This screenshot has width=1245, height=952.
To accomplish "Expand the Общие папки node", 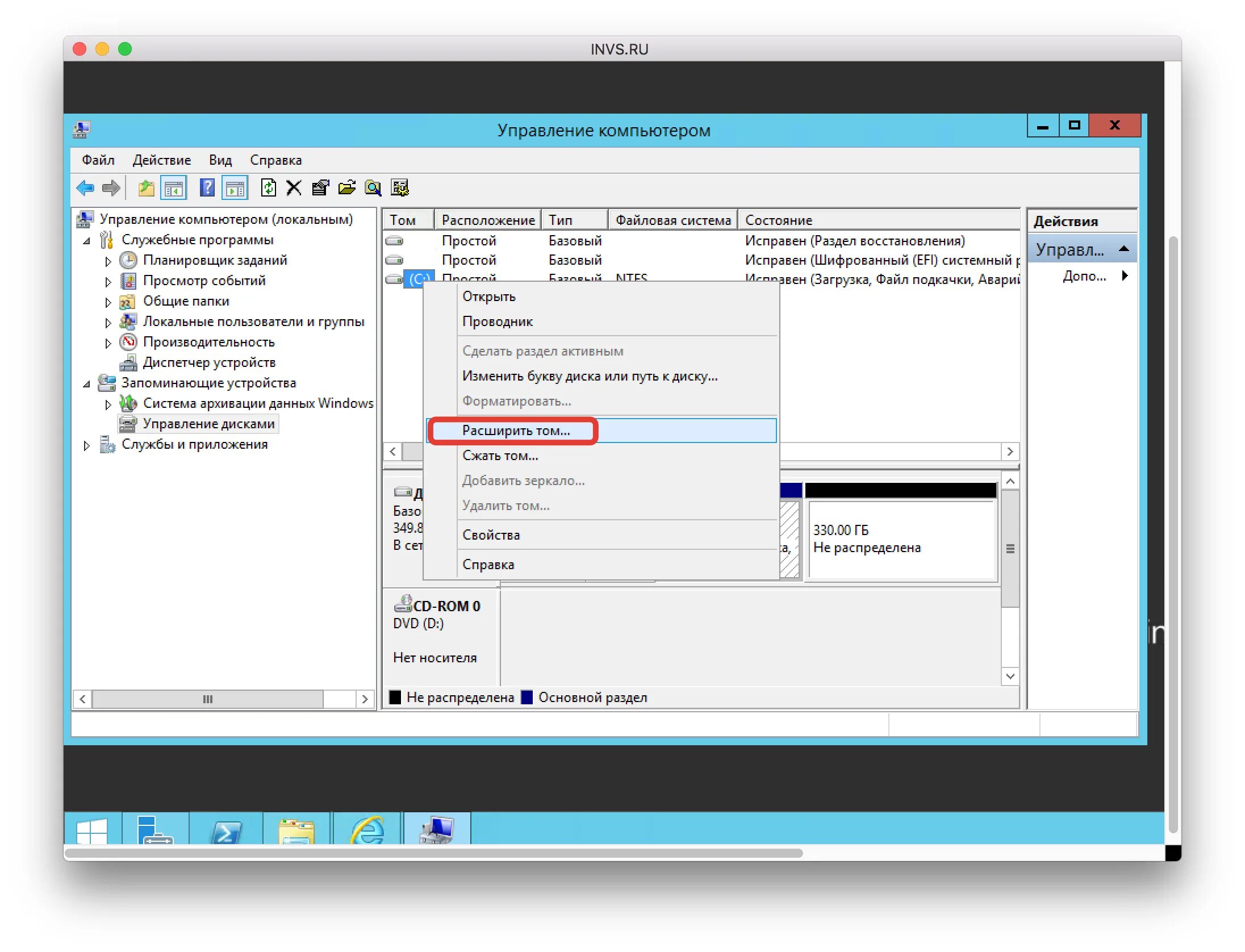I will (108, 303).
